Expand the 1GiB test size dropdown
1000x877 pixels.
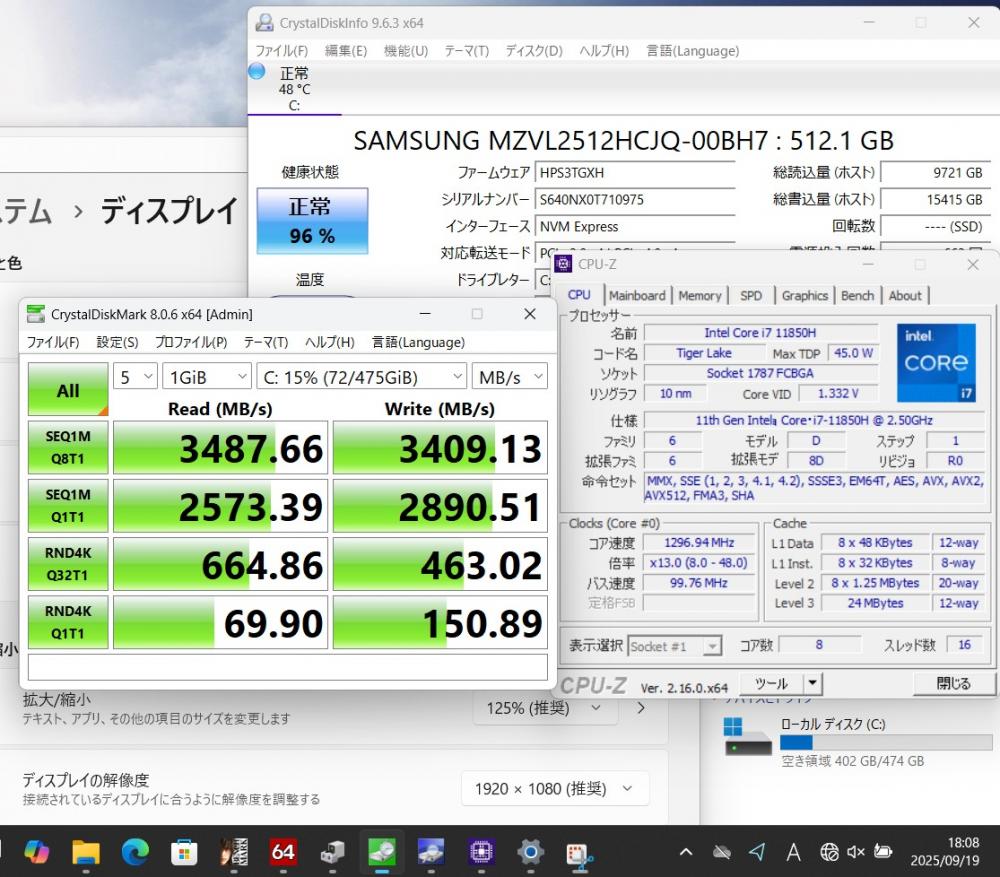[209, 377]
